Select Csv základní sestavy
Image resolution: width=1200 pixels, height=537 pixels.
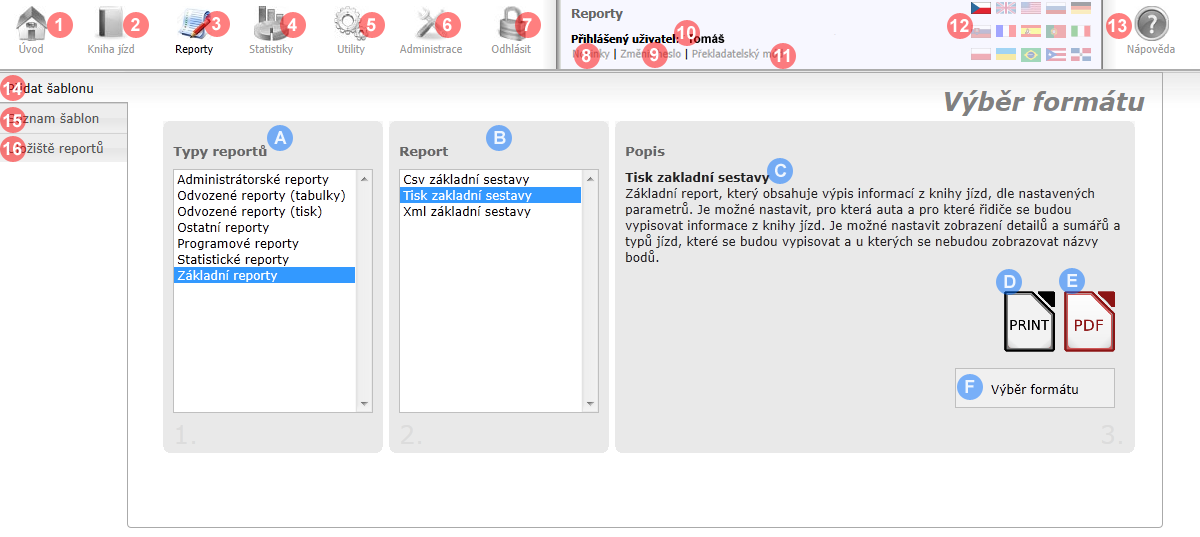[x=490, y=179]
